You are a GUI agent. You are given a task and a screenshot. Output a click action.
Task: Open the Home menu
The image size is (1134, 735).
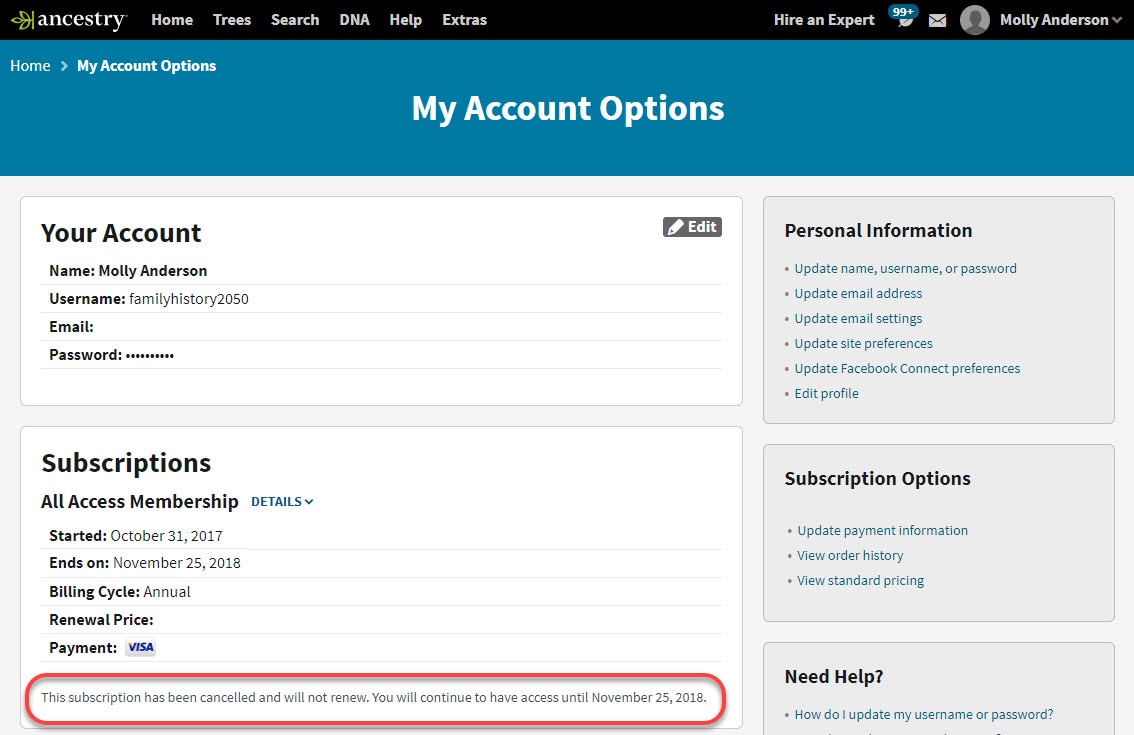(172, 20)
